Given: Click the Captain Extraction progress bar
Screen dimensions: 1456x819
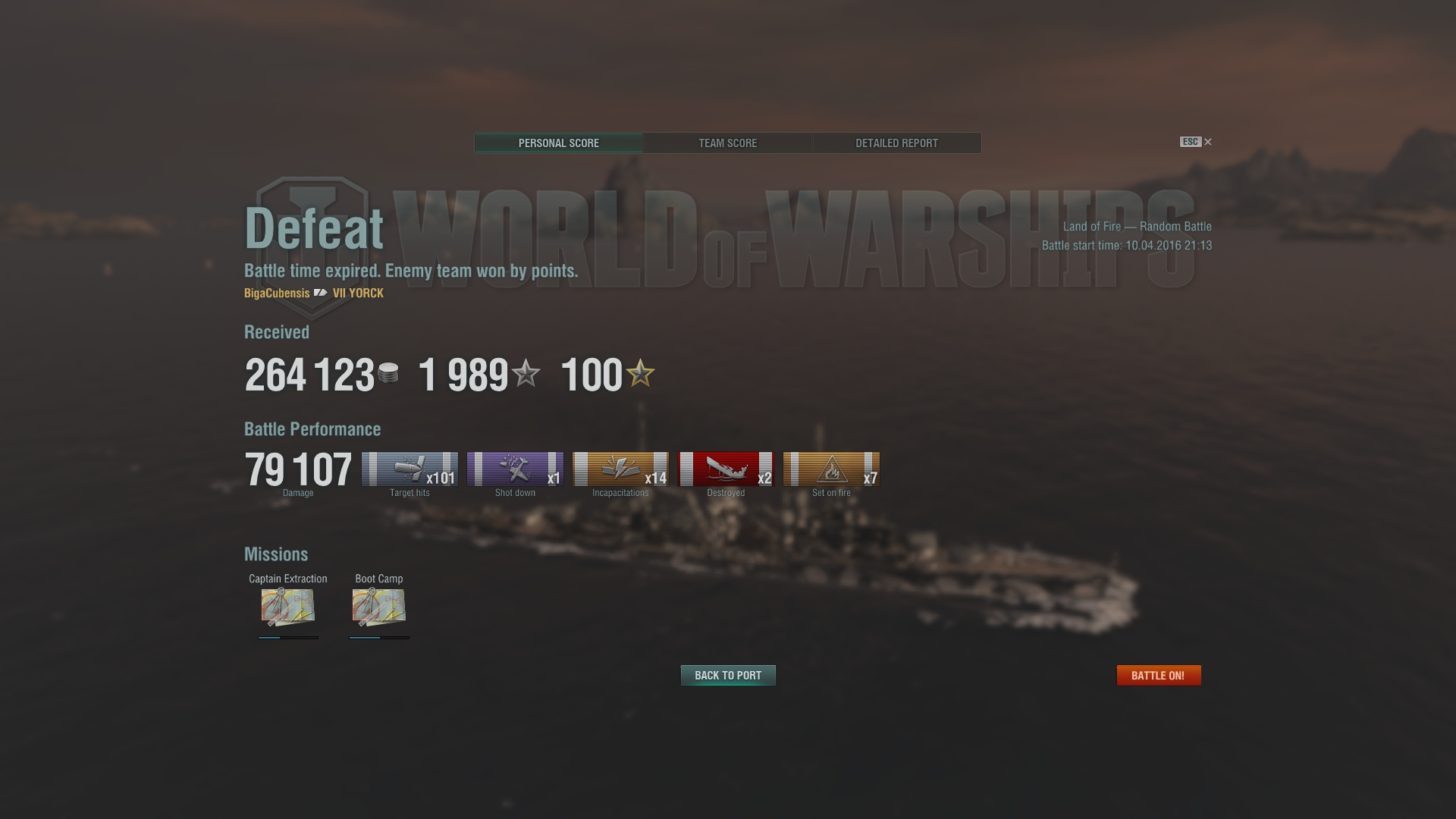Looking at the screenshot, I should 288,638.
